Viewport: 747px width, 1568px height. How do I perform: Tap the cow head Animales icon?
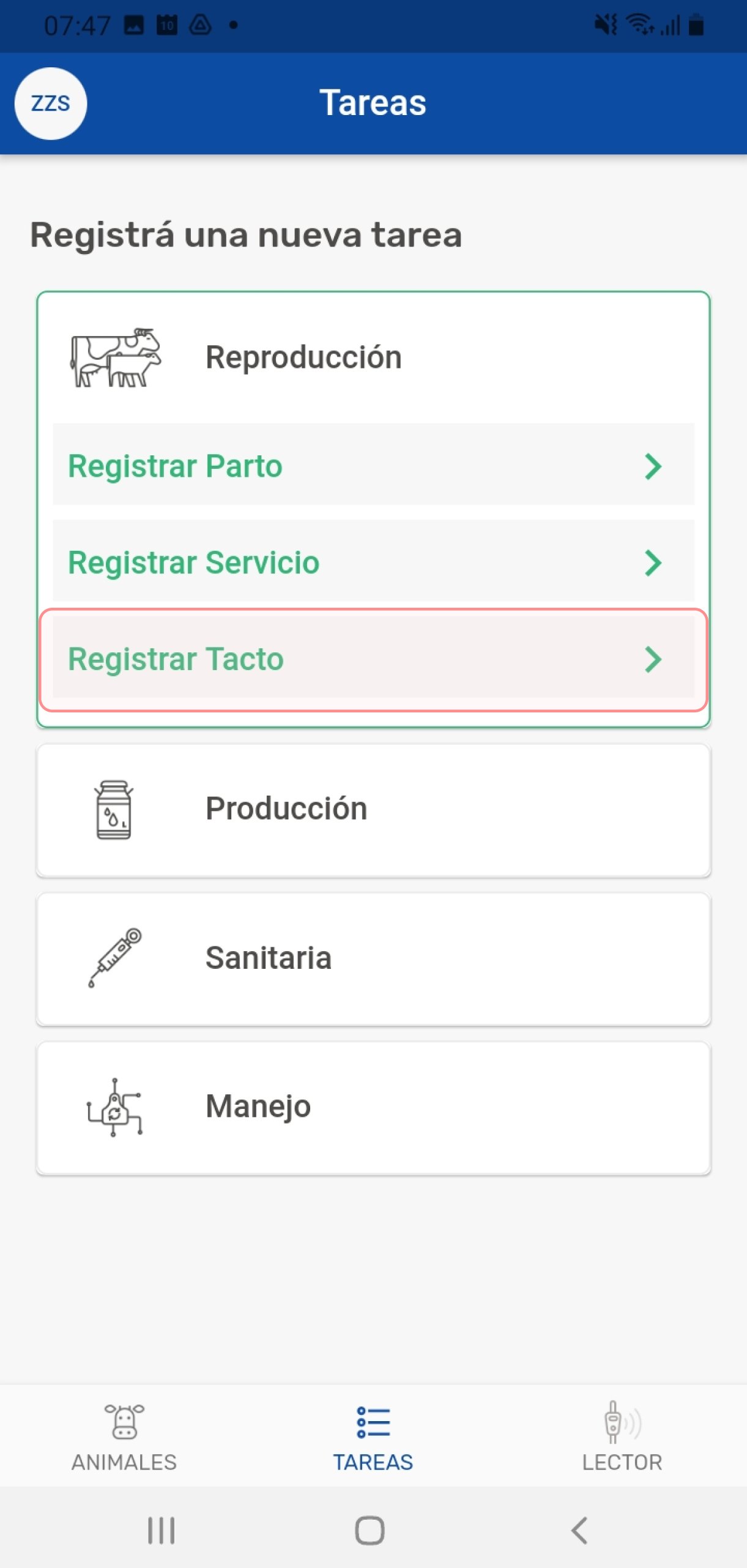(x=124, y=1421)
